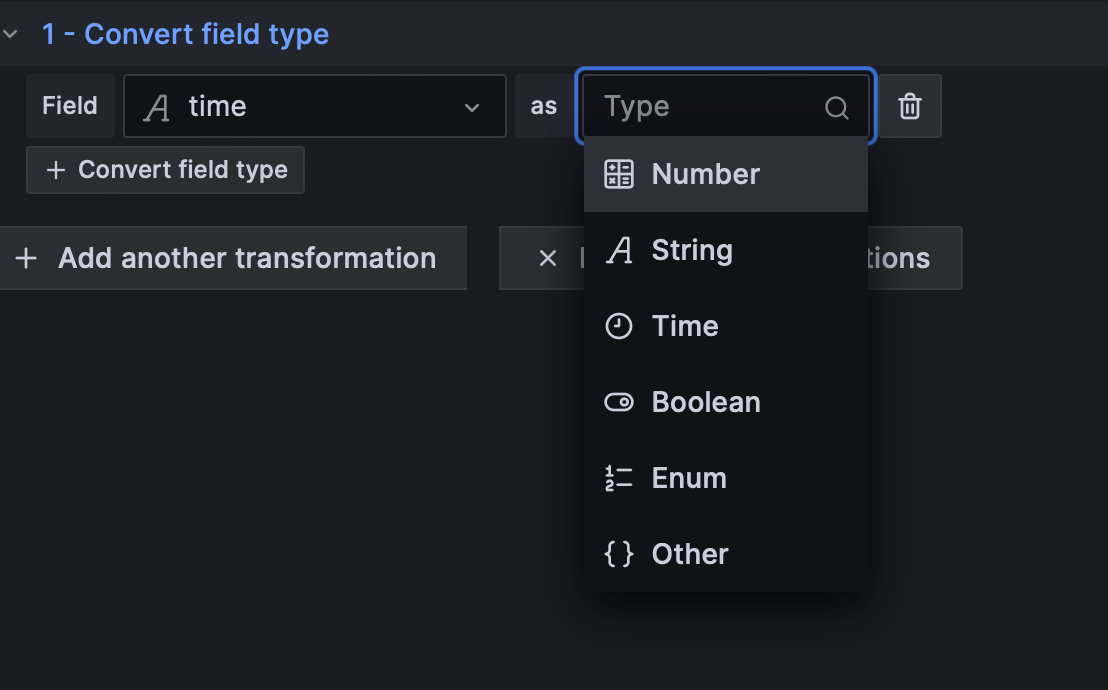
Task: Choose String from the type list
Action: 692,250
